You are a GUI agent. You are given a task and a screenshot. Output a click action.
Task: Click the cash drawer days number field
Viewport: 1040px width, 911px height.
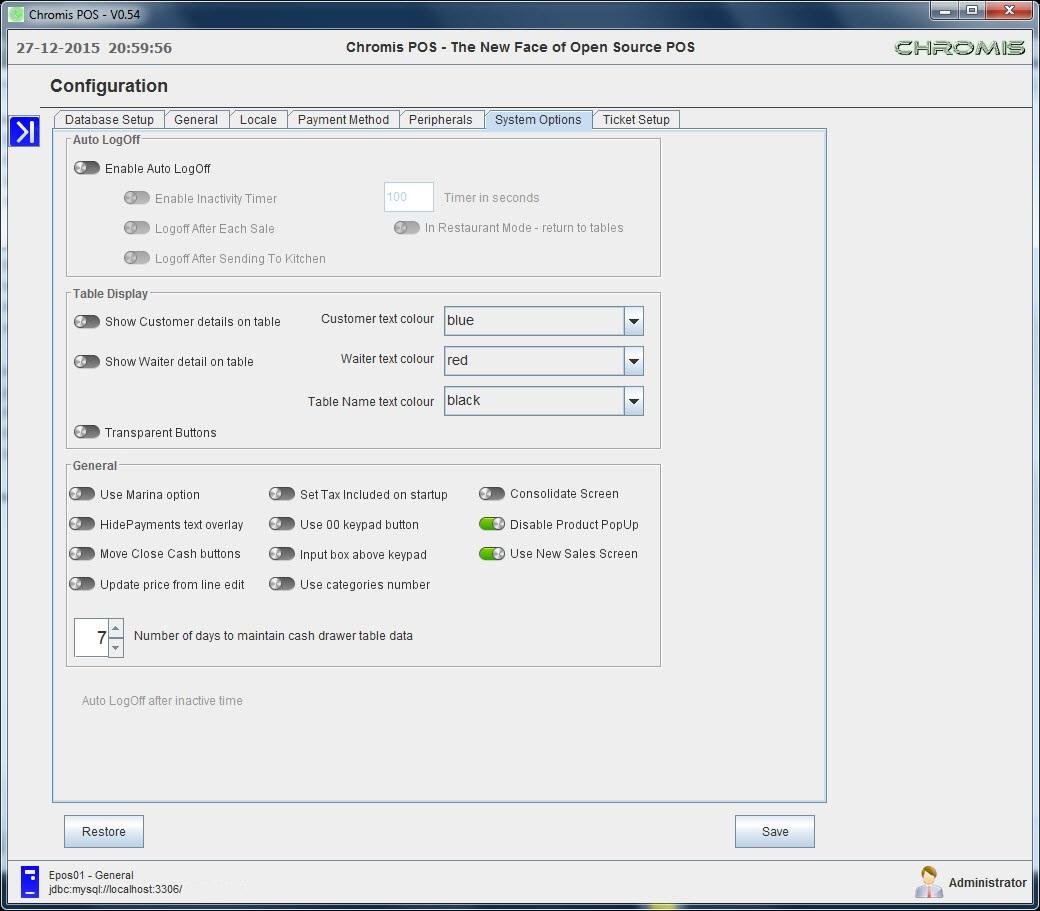[x=92, y=637]
